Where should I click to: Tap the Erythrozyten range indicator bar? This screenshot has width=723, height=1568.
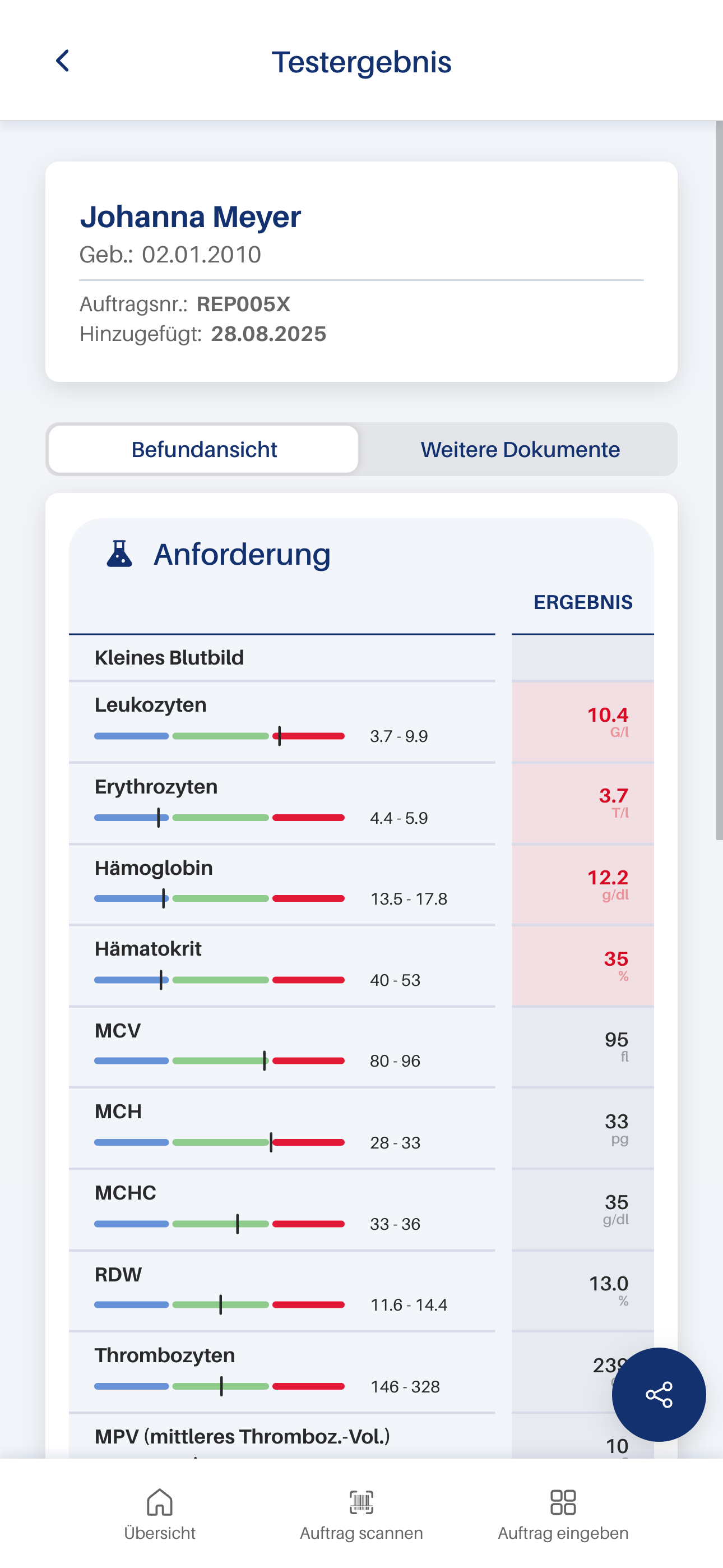(219, 818)
